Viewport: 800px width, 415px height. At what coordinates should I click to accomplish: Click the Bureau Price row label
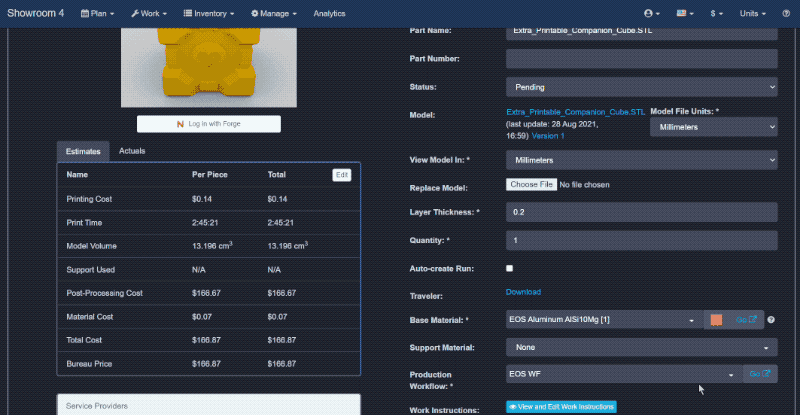click(x=89, y=364)
